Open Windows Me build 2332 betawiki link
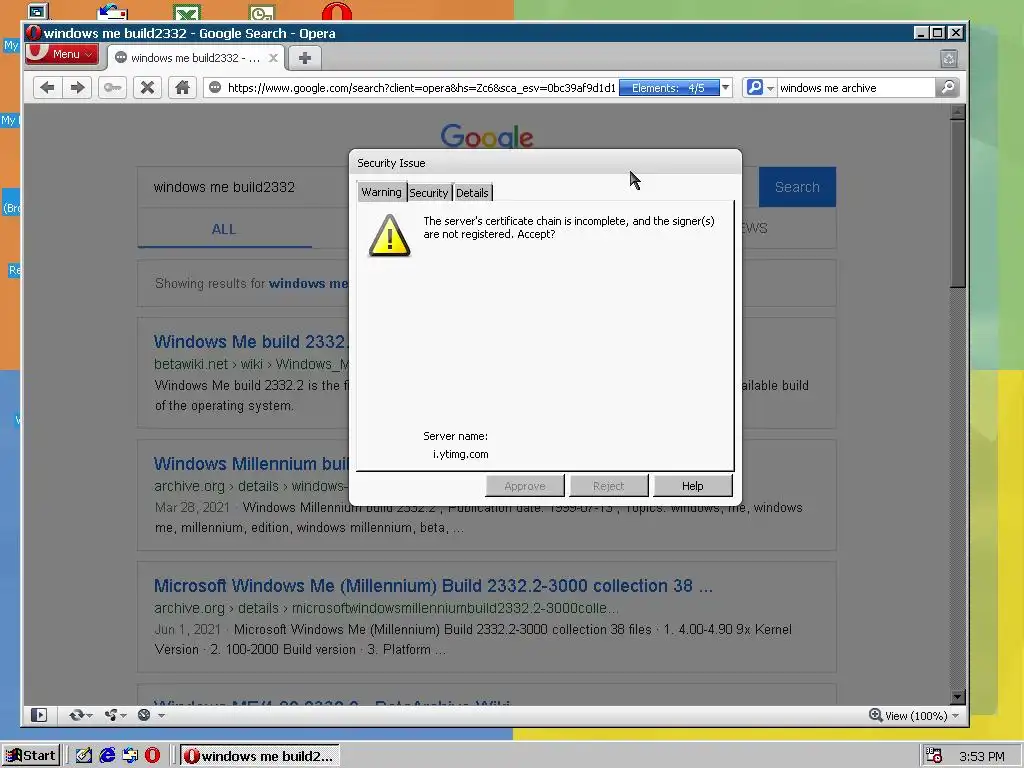The height and width of the screenshot is (768, 1024). click(251, 342)
